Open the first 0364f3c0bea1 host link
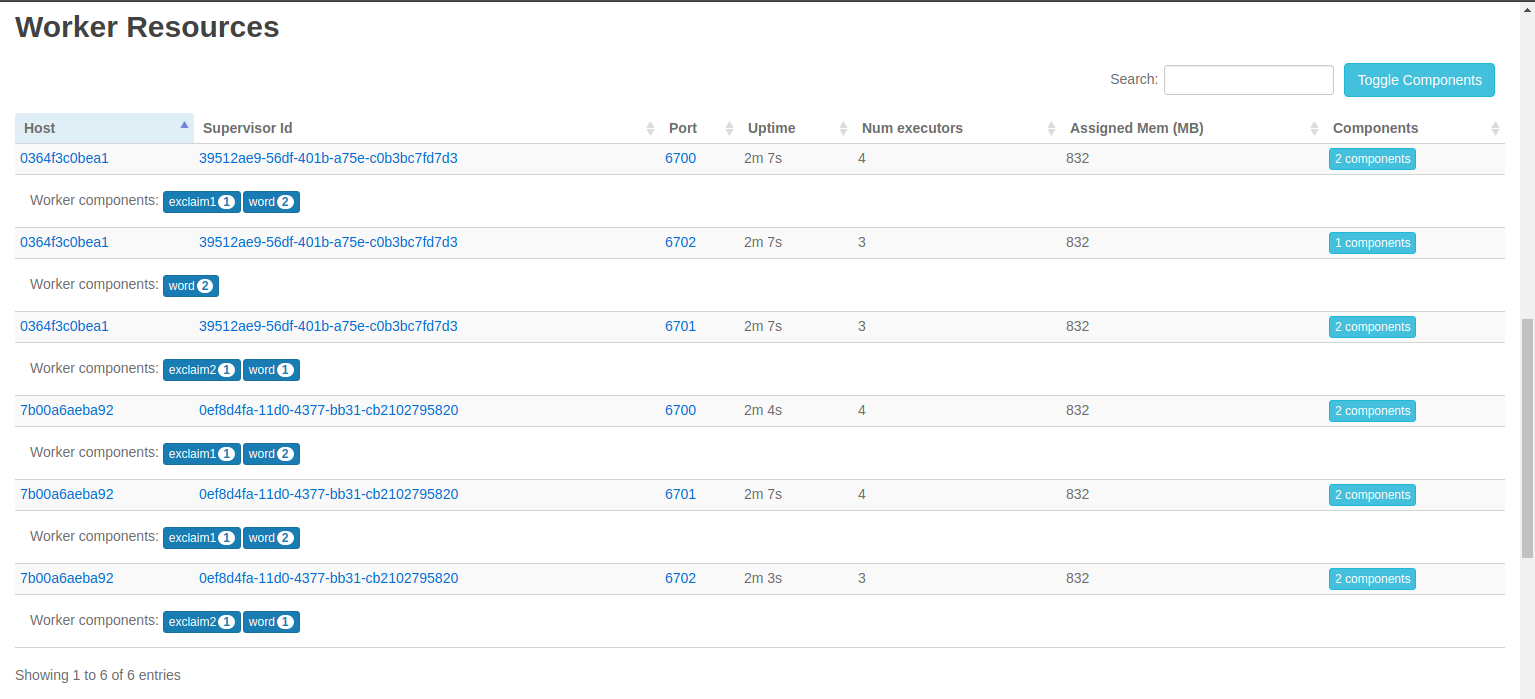 point(64,158)
